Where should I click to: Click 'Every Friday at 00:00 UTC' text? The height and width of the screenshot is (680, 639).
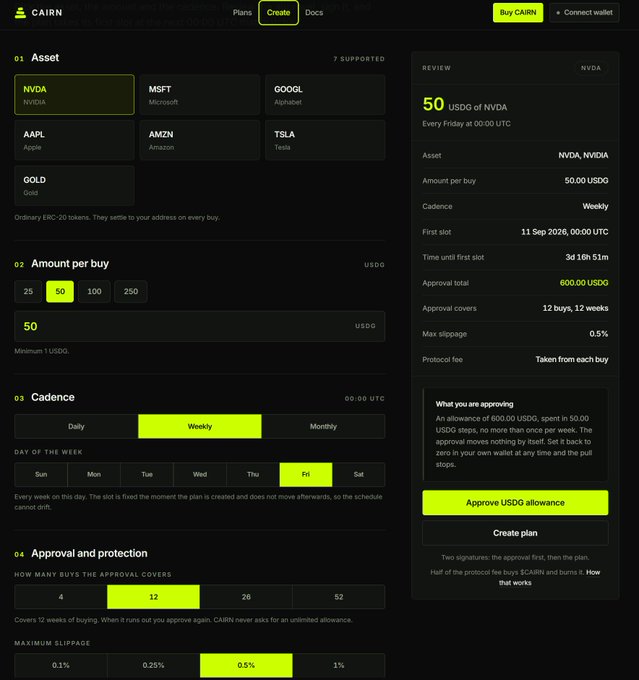point(466,124)
